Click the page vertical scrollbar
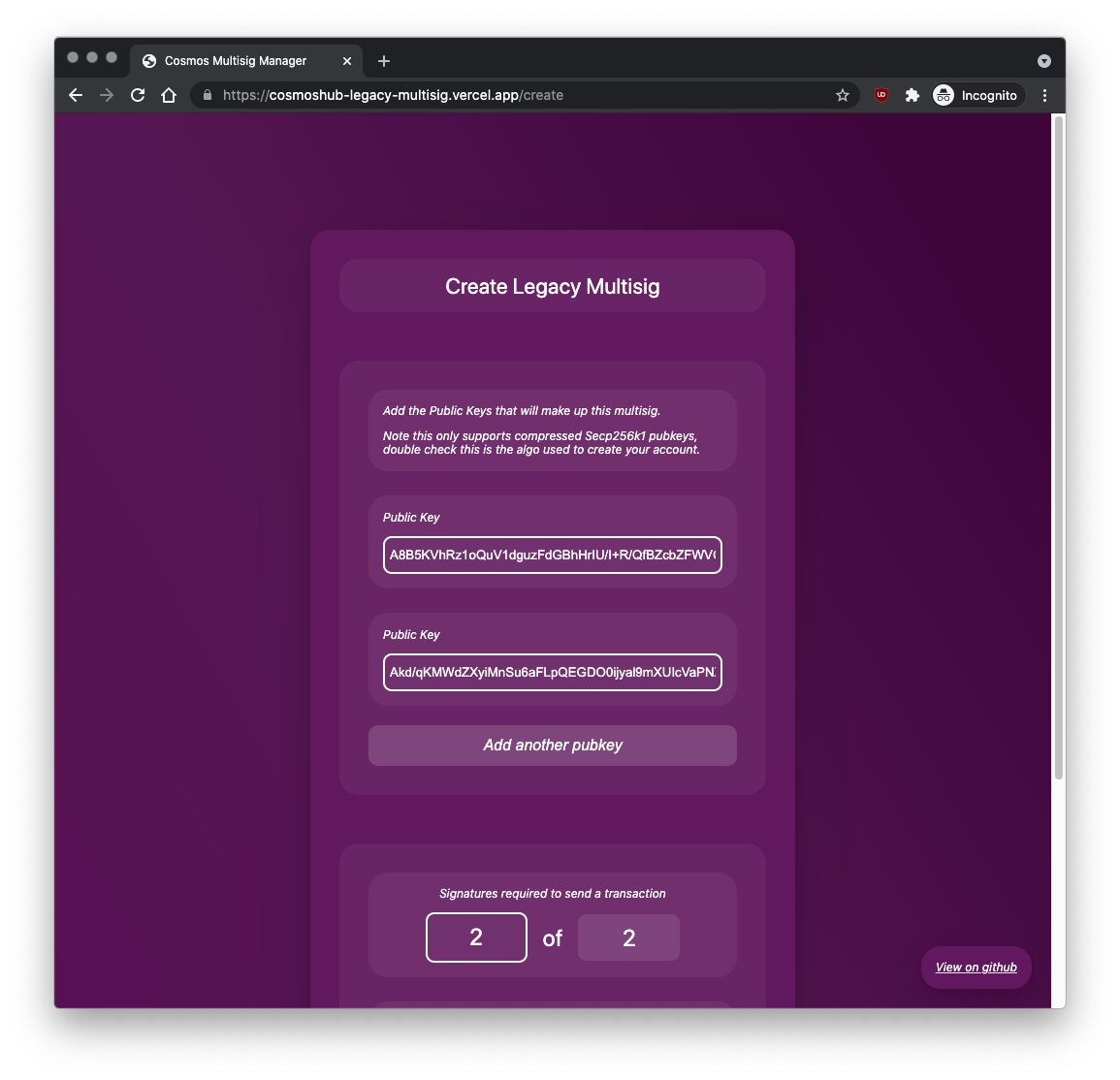Viewport: 1120px width, 1080px height. tap(1059, 448)
